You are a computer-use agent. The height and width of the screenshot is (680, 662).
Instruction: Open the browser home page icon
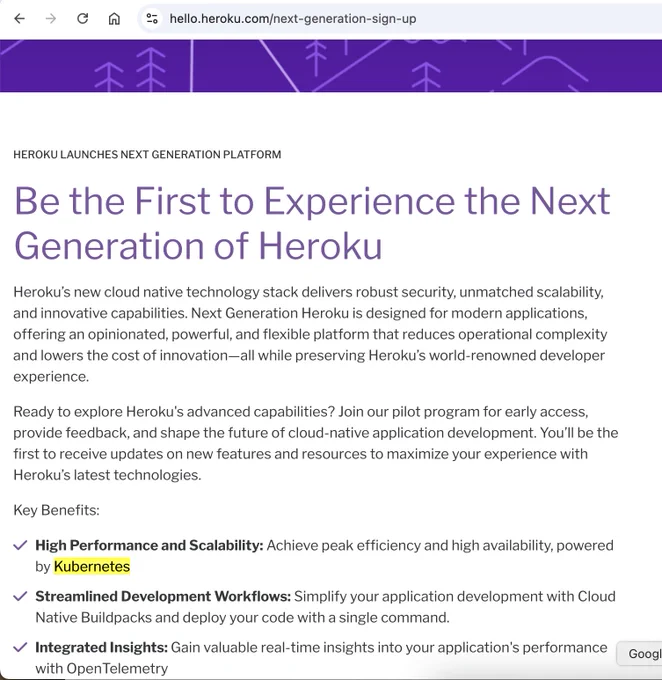(114, 19)
